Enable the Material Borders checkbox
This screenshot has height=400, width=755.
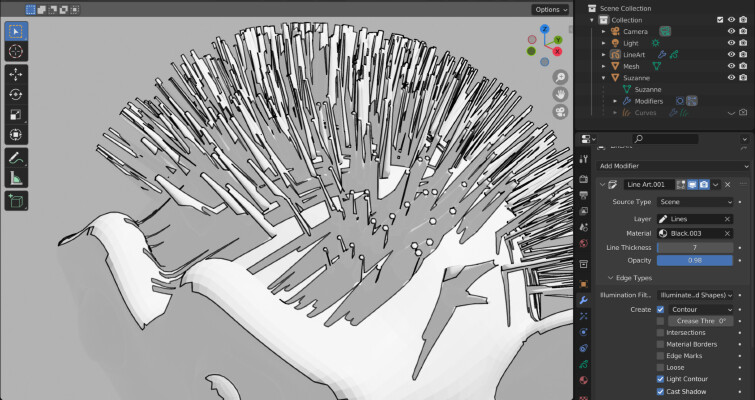coord(660,344)
